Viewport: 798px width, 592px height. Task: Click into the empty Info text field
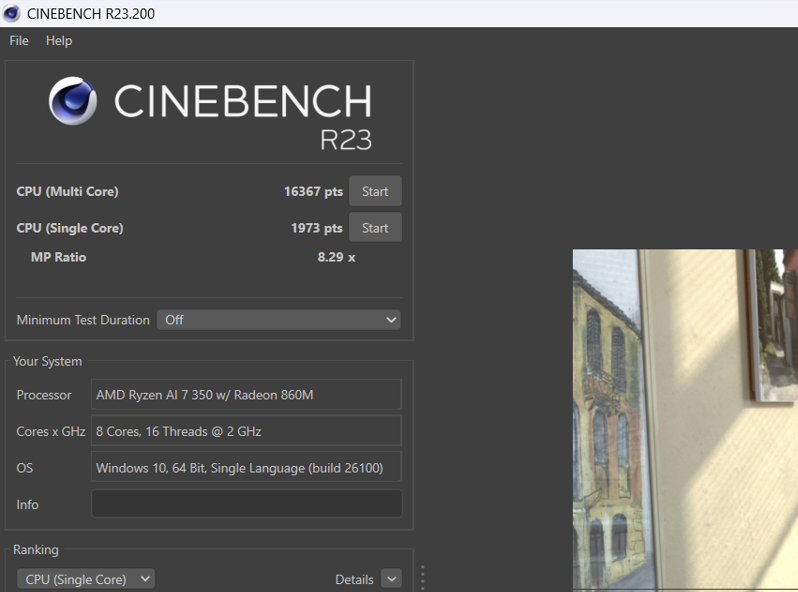tap(246, 504)
